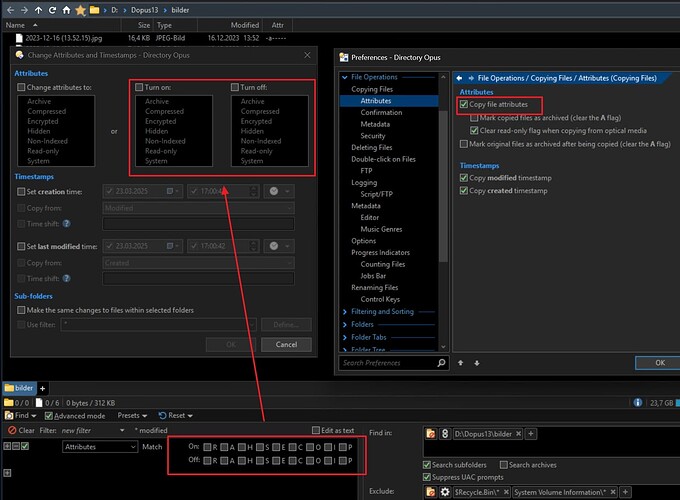The height and width of the screenshot is (500, 680).
Task: Select Double-click on Files page
Action: point(383,159)
